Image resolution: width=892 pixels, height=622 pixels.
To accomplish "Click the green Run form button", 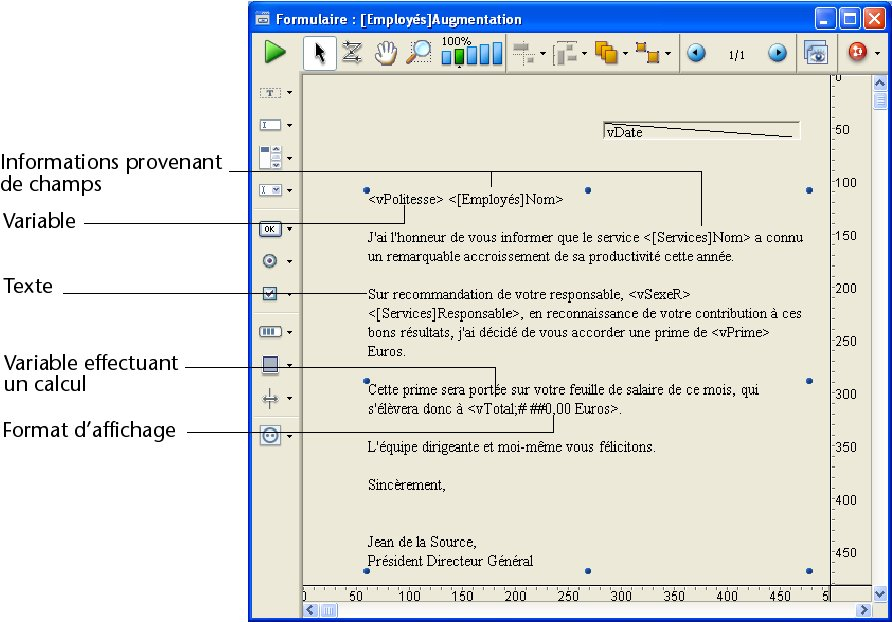I will point(275,53).
